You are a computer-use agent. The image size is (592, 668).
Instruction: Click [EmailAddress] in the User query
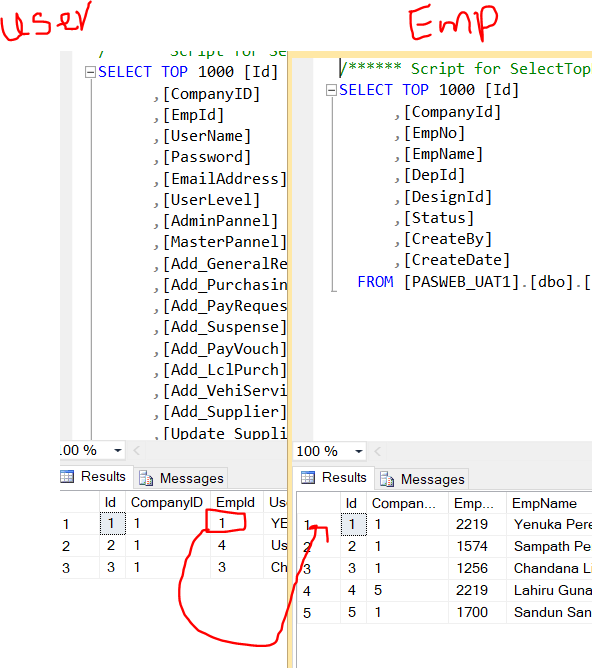[225, 179]
